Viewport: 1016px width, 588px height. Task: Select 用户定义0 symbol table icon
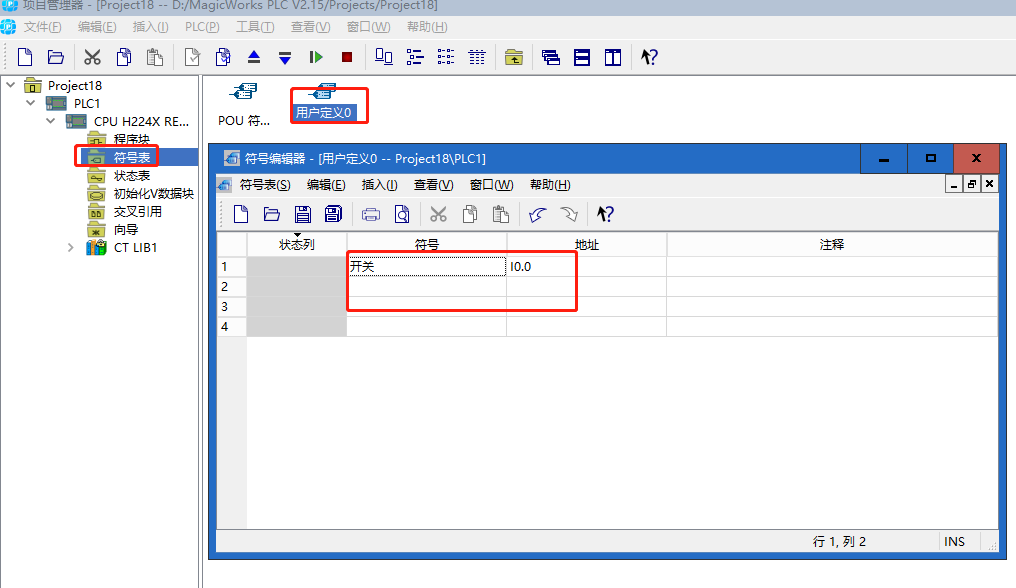pos(323,104)
